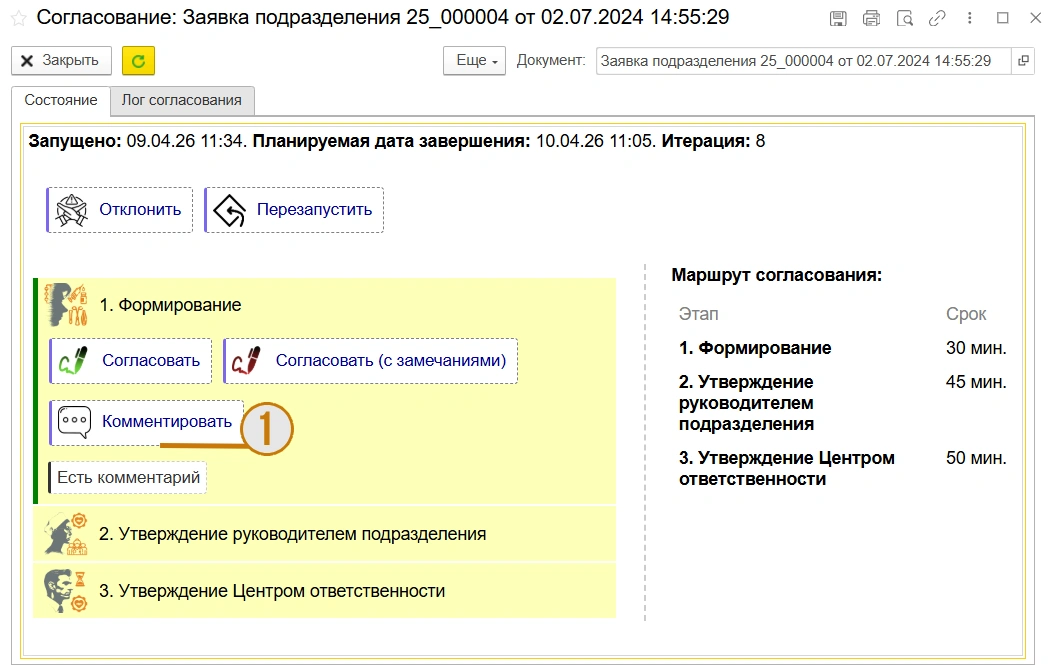The height and width of the screenshot is (666, 1050).
Task: Open print preview magnifier icon
Action: (x=905, y=19)
